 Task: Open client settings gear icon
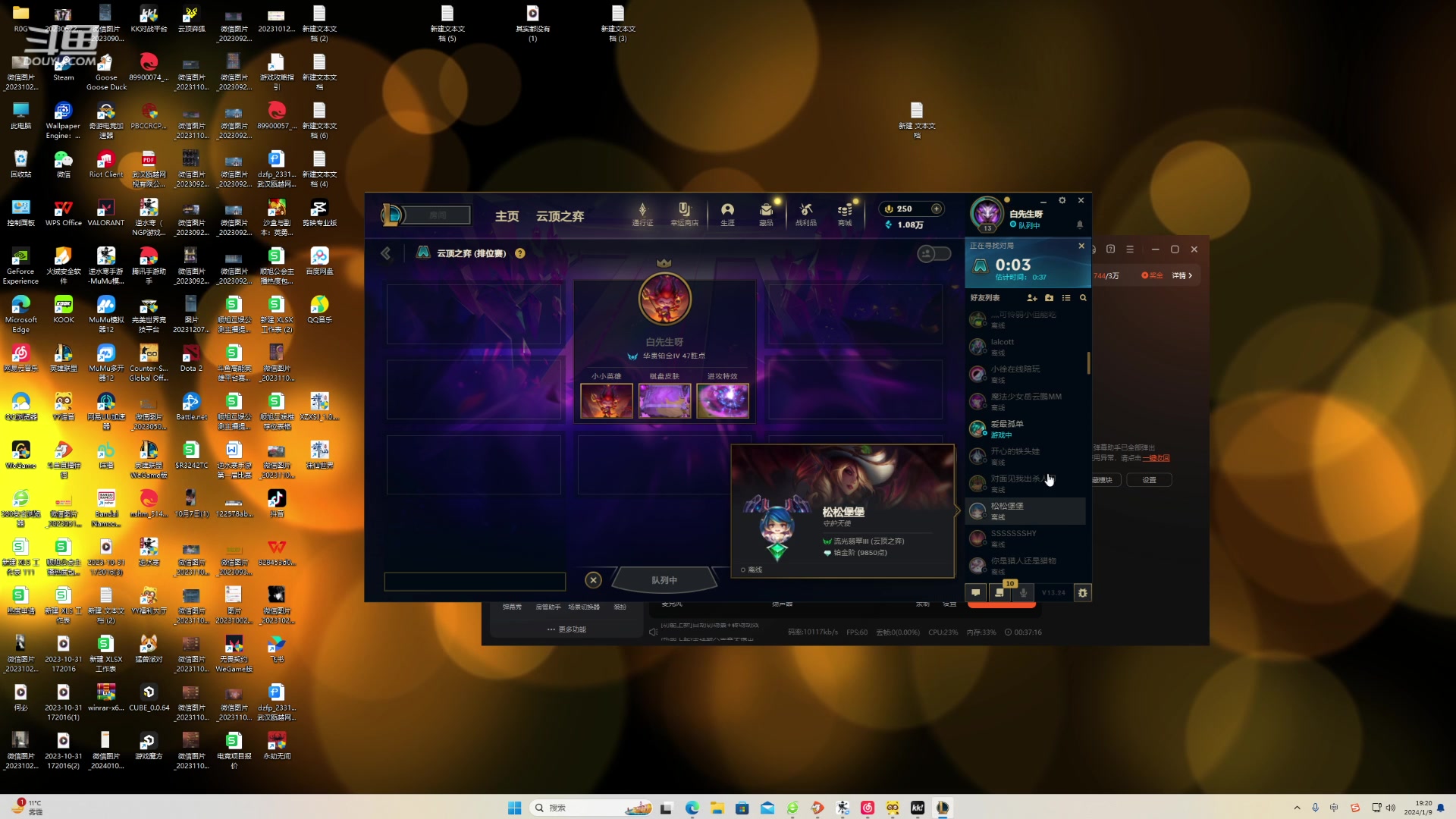click(1062, 200)
